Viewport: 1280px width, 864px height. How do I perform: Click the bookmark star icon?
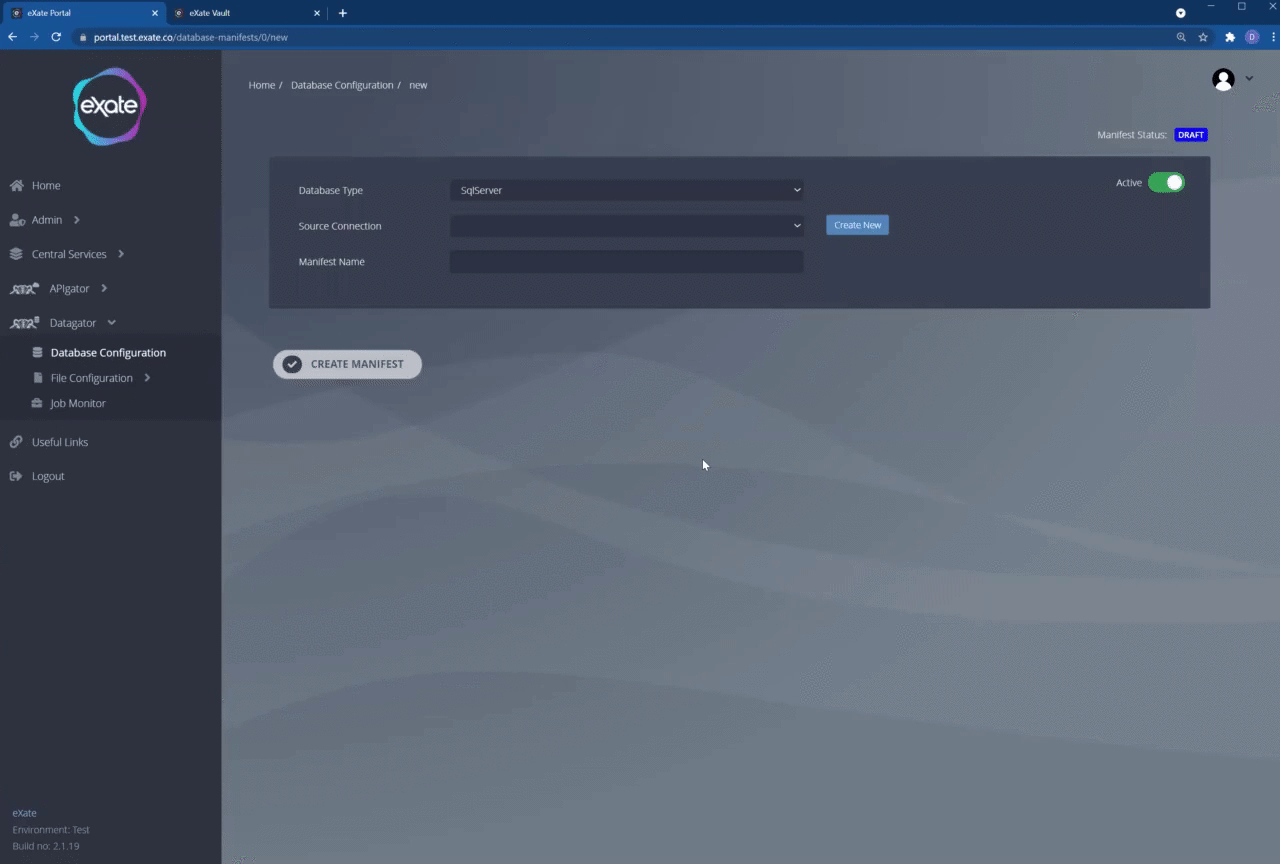pos(1203,37)
